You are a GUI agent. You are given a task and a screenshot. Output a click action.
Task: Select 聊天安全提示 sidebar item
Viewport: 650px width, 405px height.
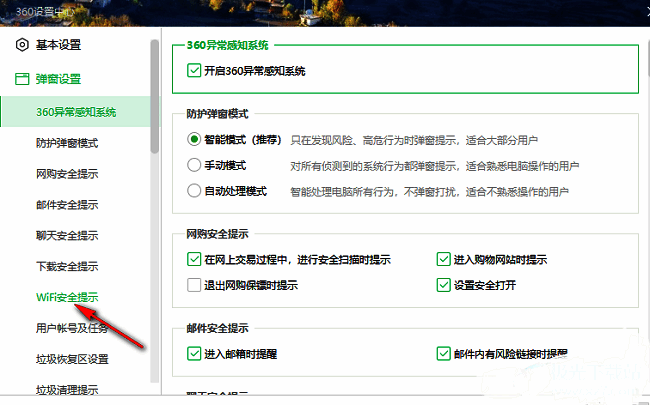click(x=67, y=235)
